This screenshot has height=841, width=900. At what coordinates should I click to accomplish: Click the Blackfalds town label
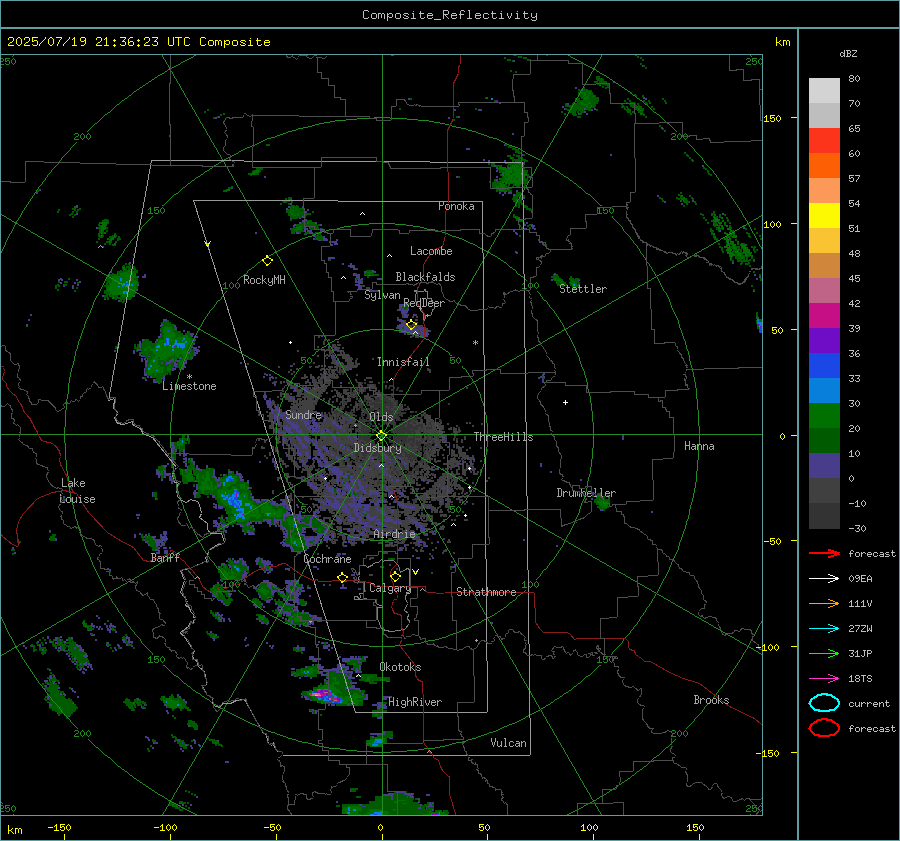pyautogui.click(x=425, y=277)
